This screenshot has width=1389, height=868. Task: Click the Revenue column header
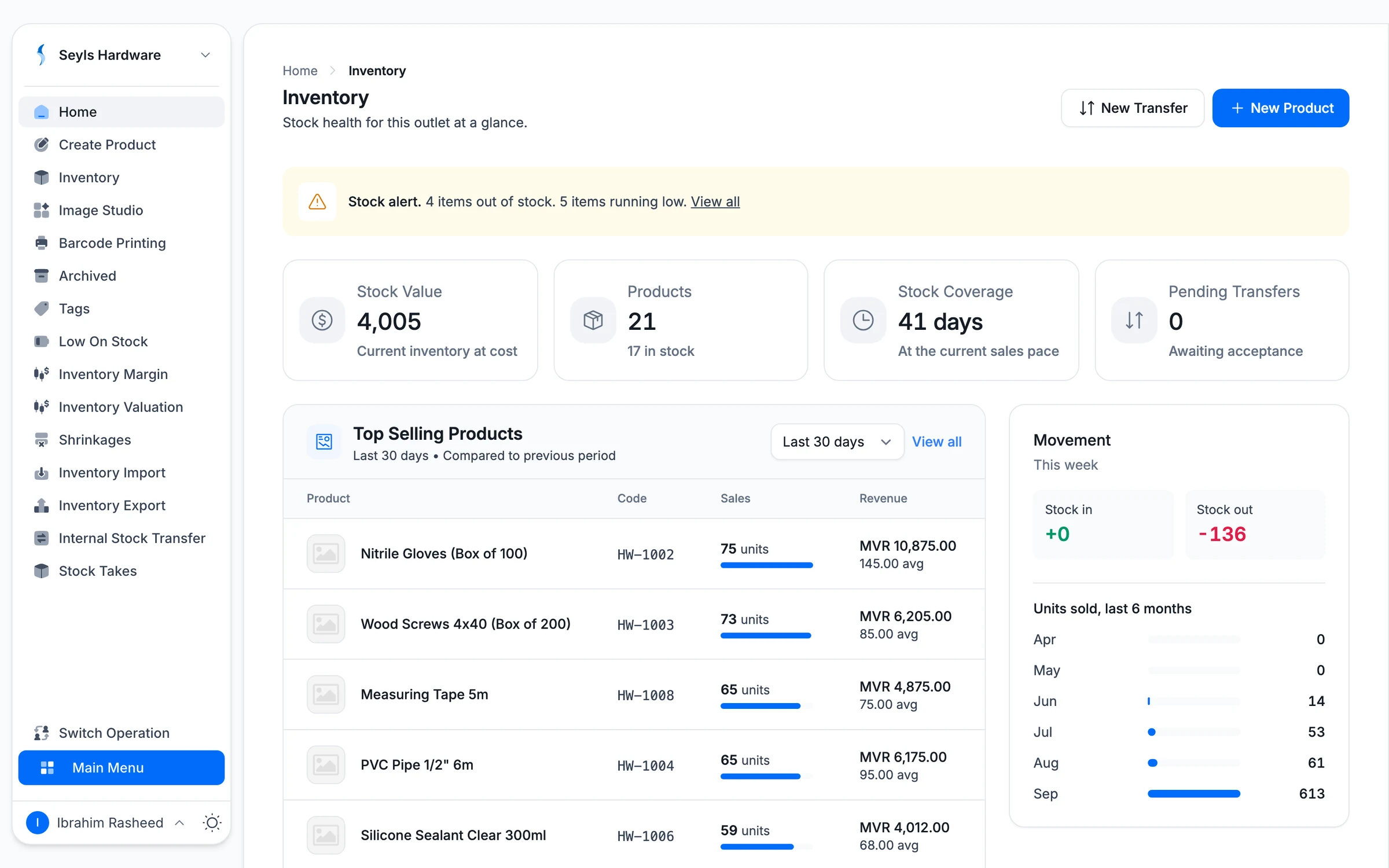click(x=883, y=499)
